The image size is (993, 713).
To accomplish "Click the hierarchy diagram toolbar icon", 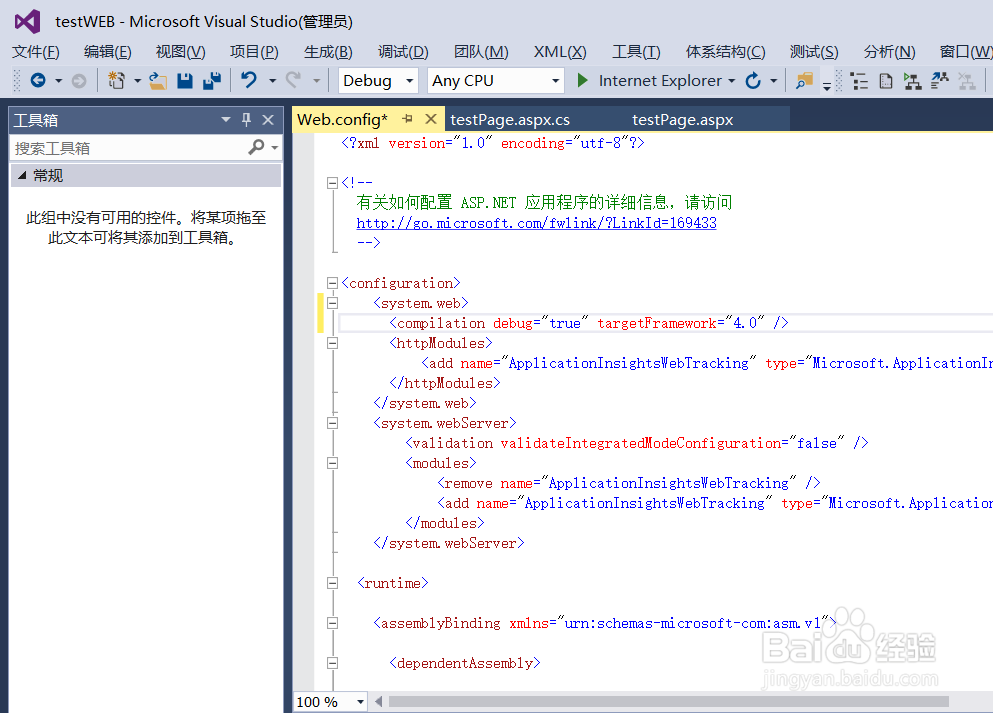I will (913, 81).
